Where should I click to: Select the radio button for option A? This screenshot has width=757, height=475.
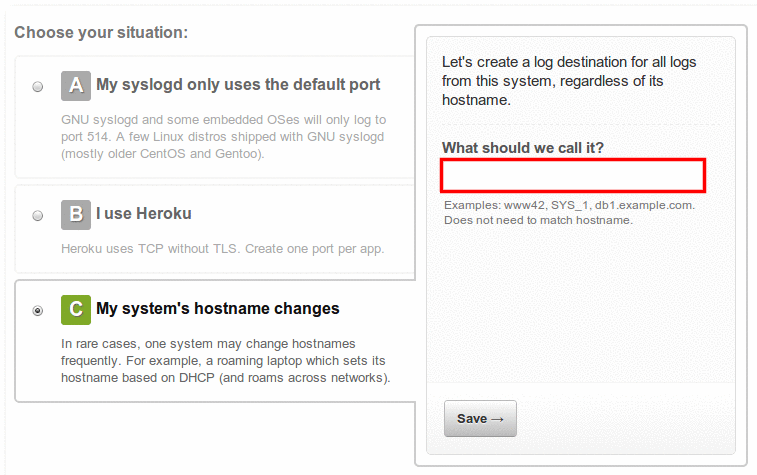tap(38, 87)
